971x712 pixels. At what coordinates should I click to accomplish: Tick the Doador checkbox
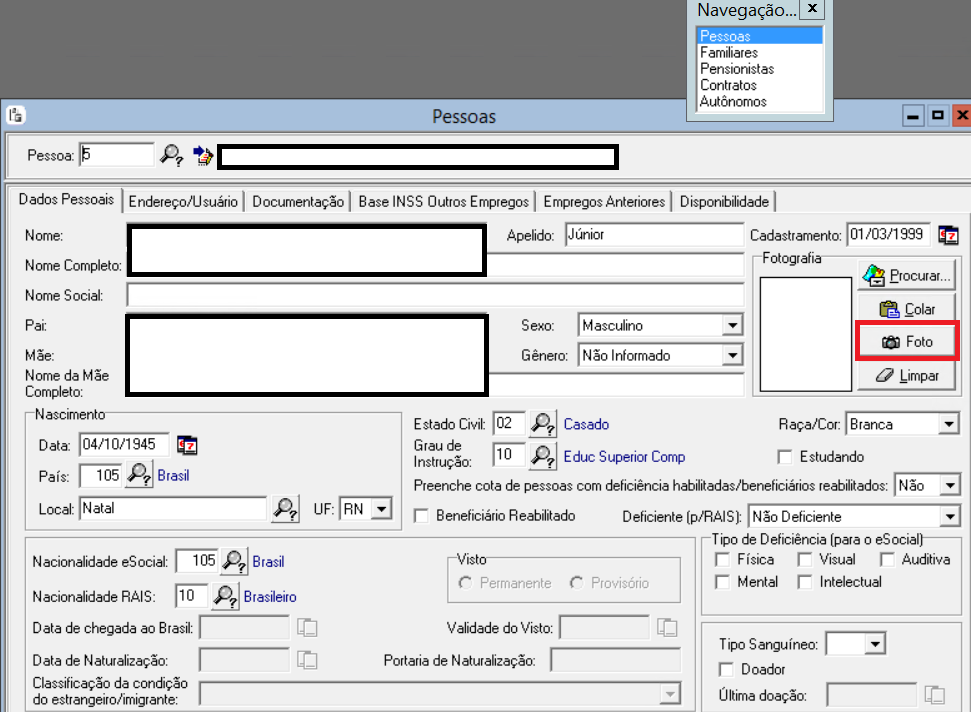(727, 669)
